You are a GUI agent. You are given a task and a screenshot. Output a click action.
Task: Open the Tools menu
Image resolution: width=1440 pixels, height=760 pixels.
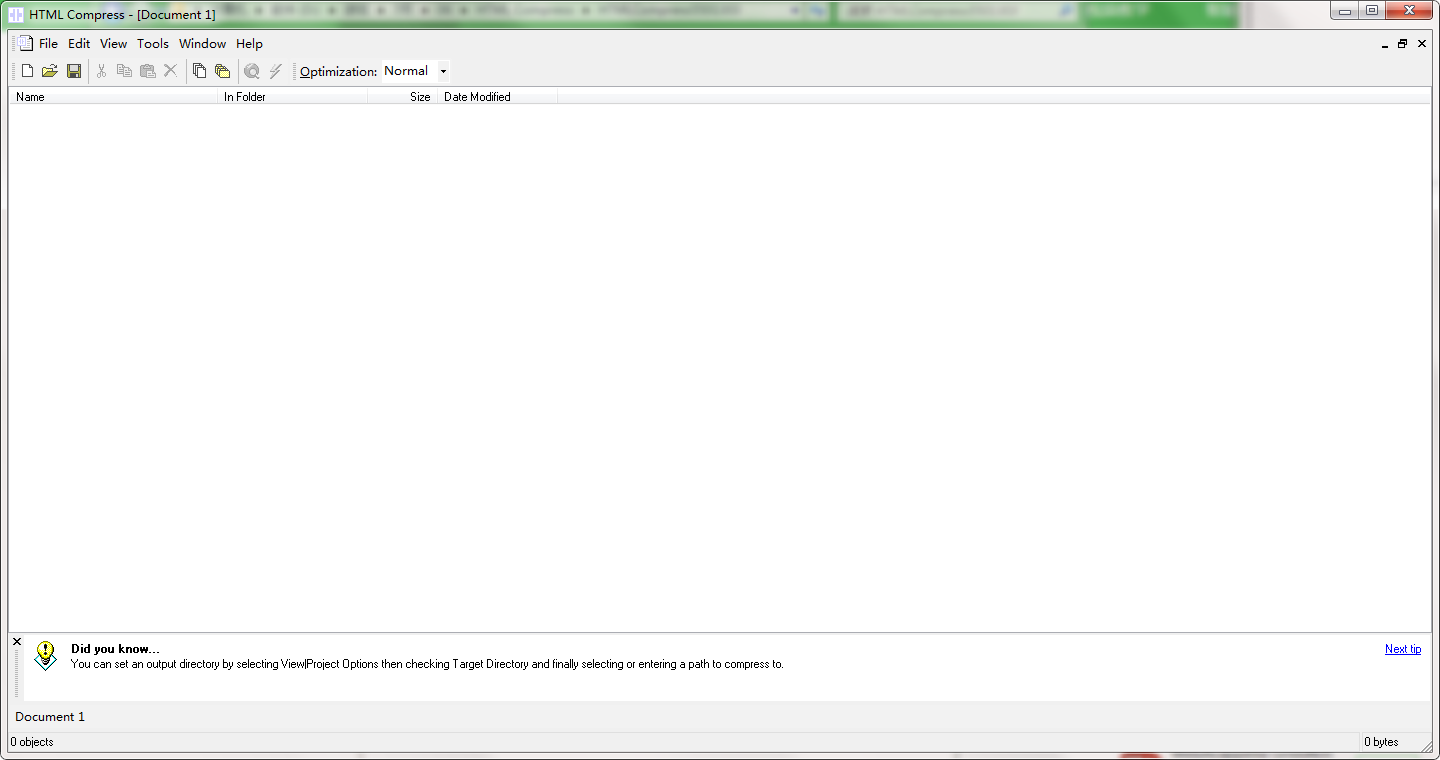click(153, 44)
